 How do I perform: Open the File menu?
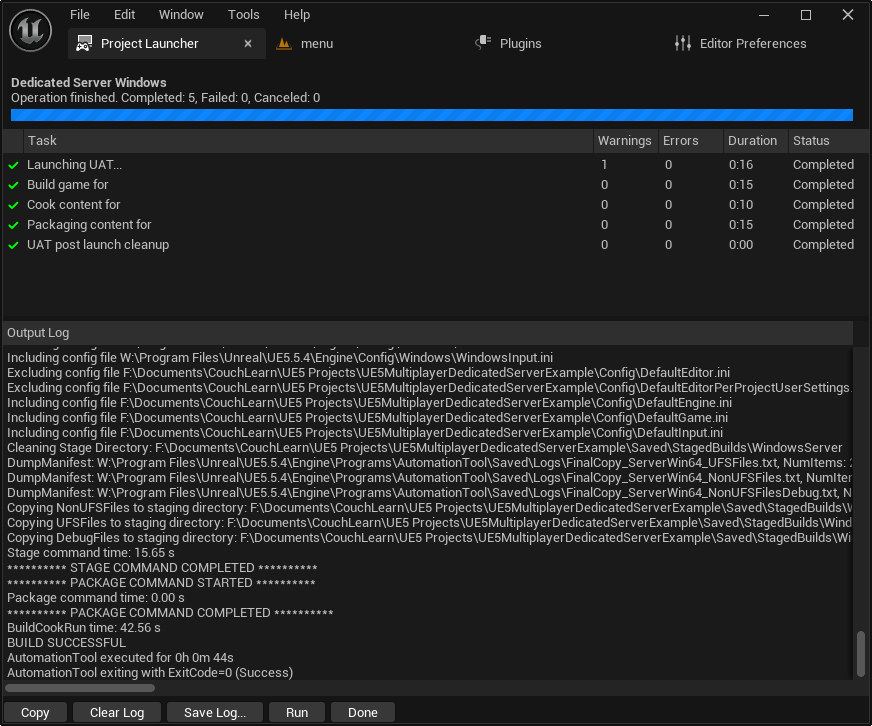tap(80, 14)
